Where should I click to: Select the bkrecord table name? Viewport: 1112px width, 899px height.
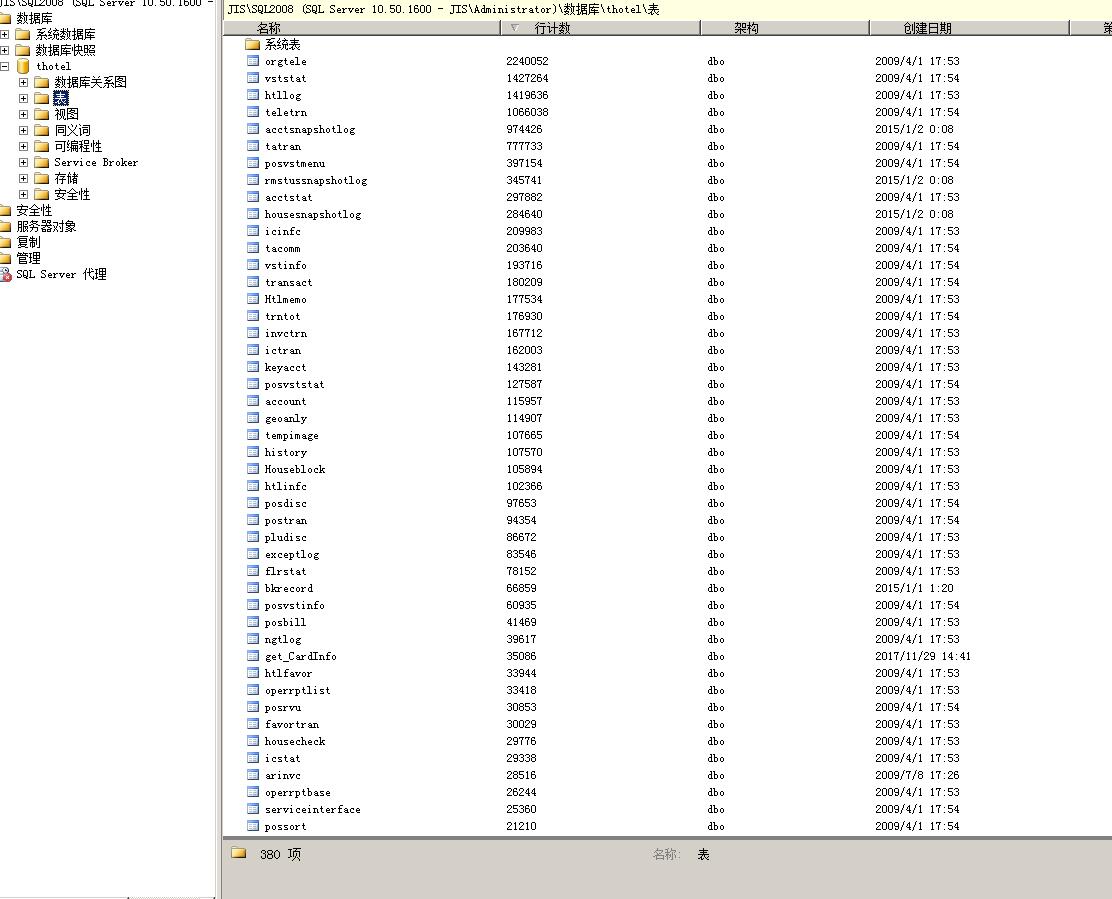pos(289,588)
